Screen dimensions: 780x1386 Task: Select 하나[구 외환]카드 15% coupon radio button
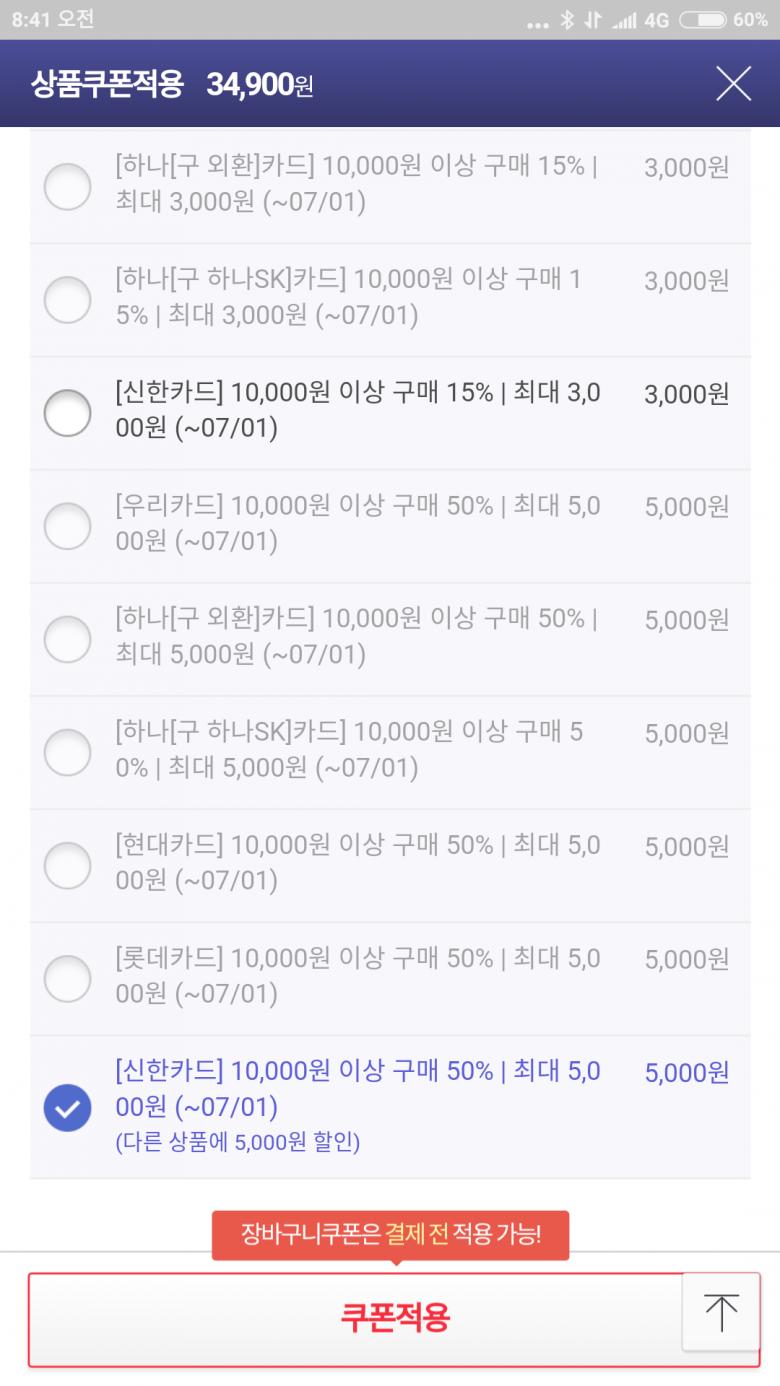(x=68, y=186)
